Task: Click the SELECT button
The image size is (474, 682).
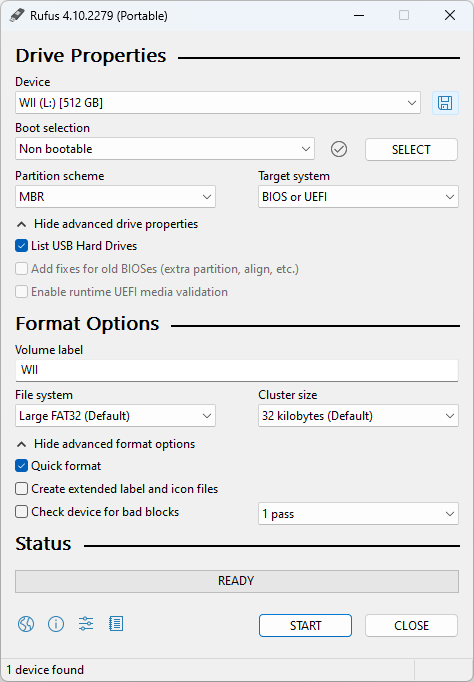Action: click(x=411, y=150)
